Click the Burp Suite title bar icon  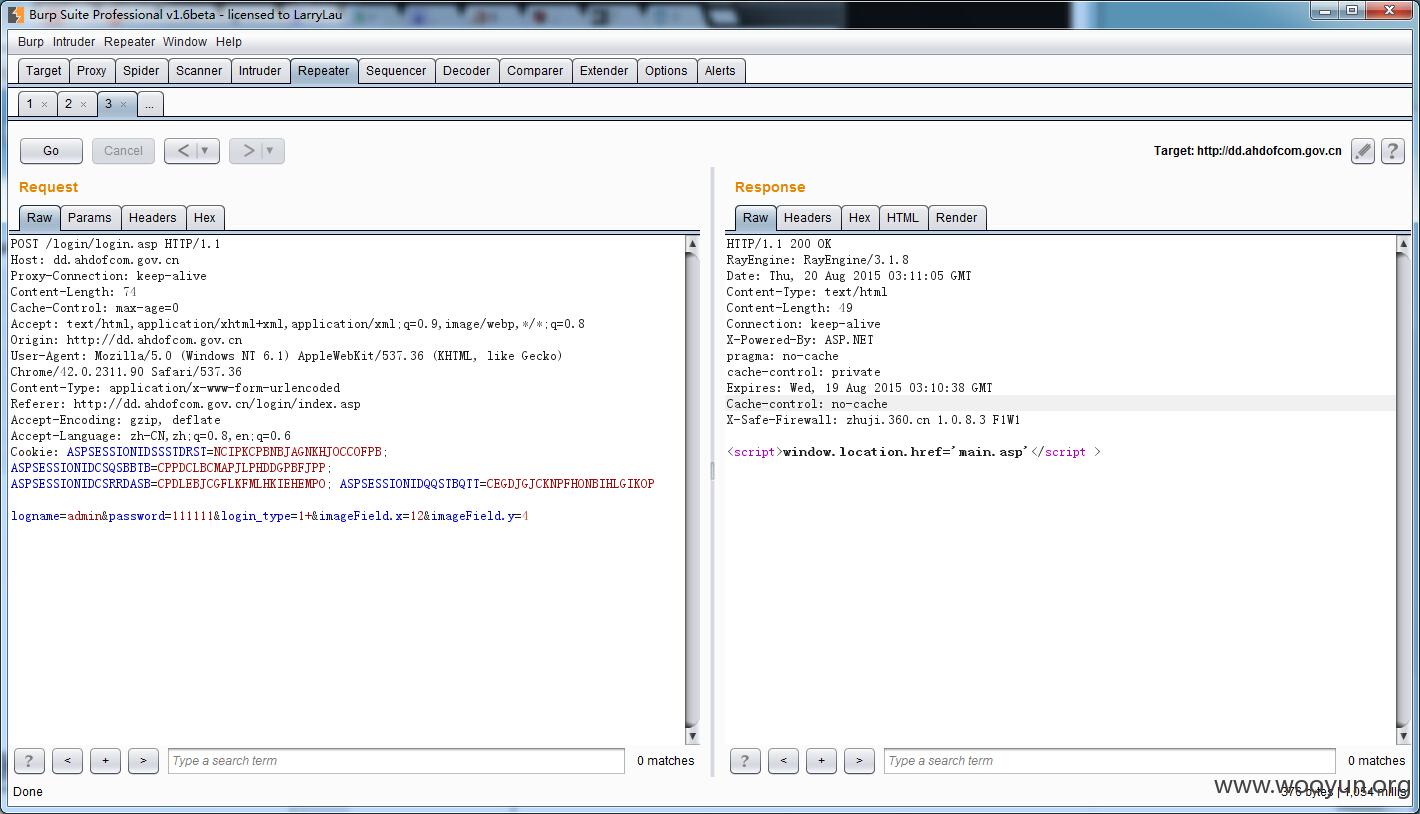tap(15, 14)
